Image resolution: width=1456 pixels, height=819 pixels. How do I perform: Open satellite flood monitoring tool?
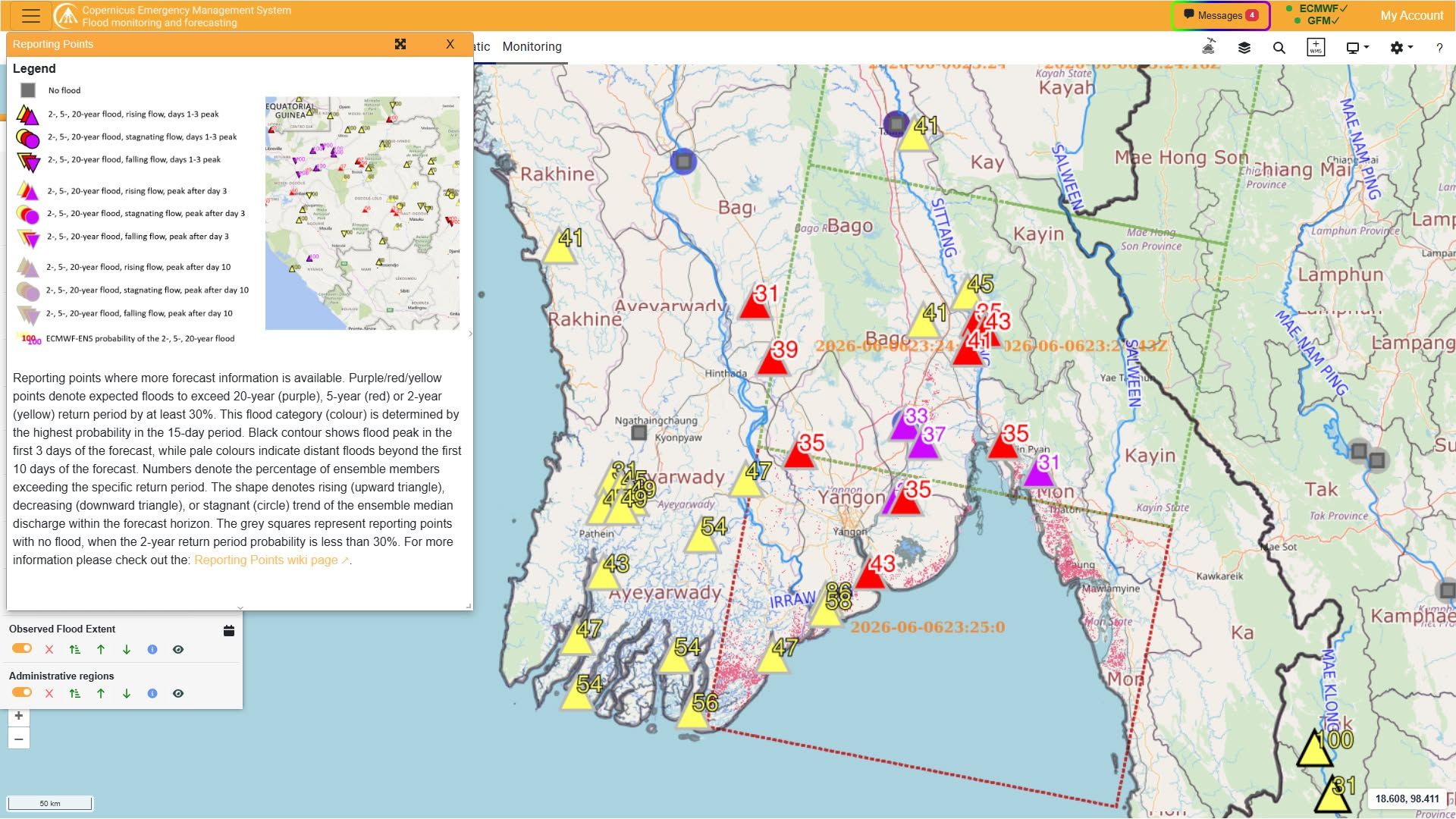point(1209,47)
